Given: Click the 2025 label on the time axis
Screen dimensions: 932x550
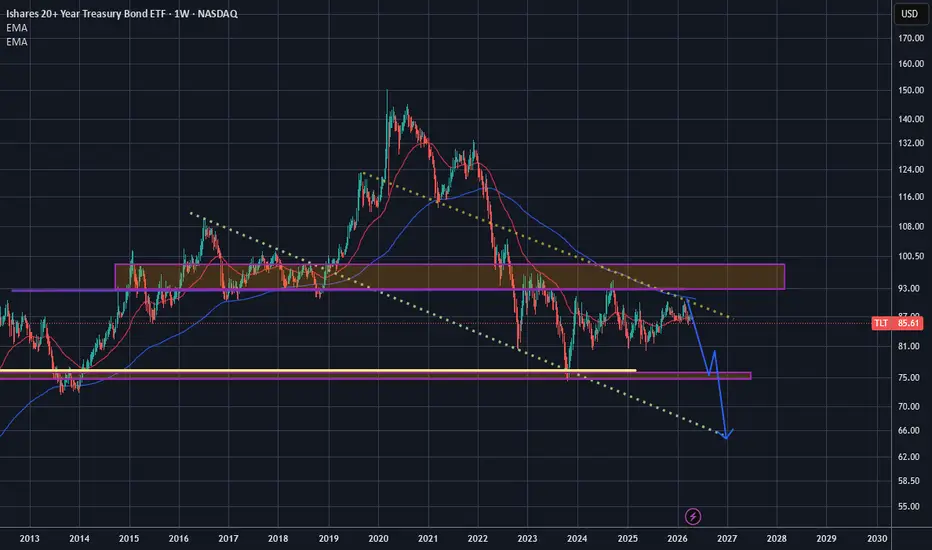Looking at the screenshot, I should 628,539.
